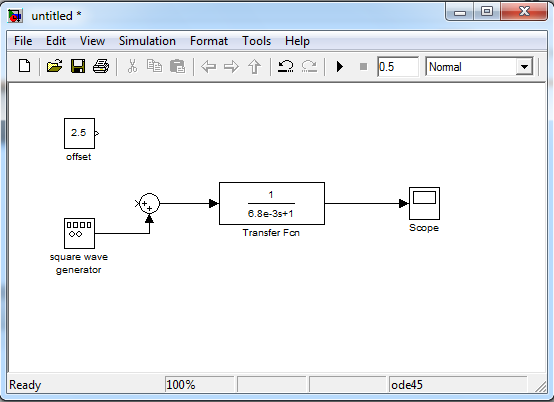Click the simulation stop time field 0.5
The width and height of the screenshot is (554, 402).
[x=398, y=66]
